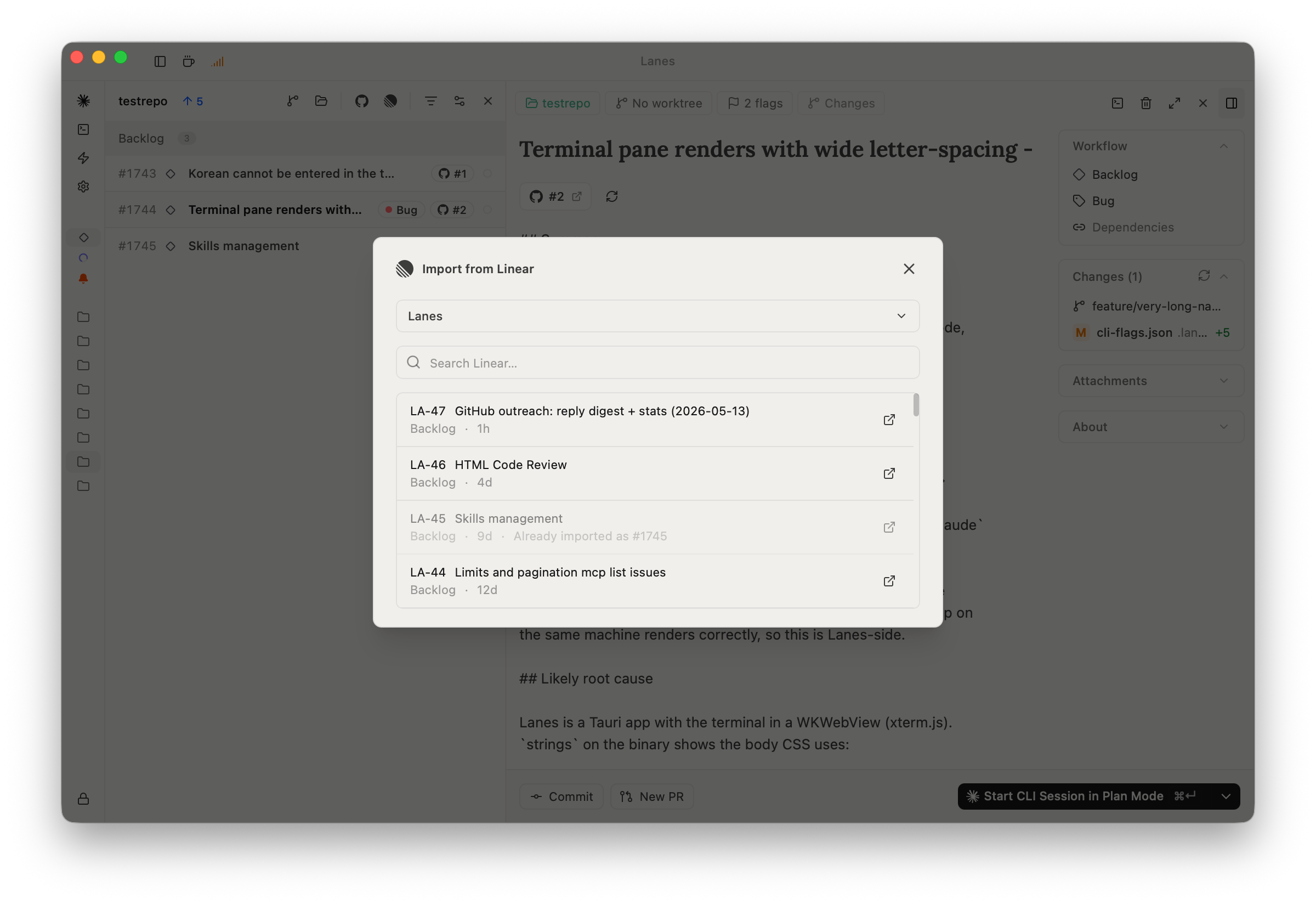This screenshot has height=904, width=1316.
Task: Open the Changes chip
Action: click(x=841, y=103)
